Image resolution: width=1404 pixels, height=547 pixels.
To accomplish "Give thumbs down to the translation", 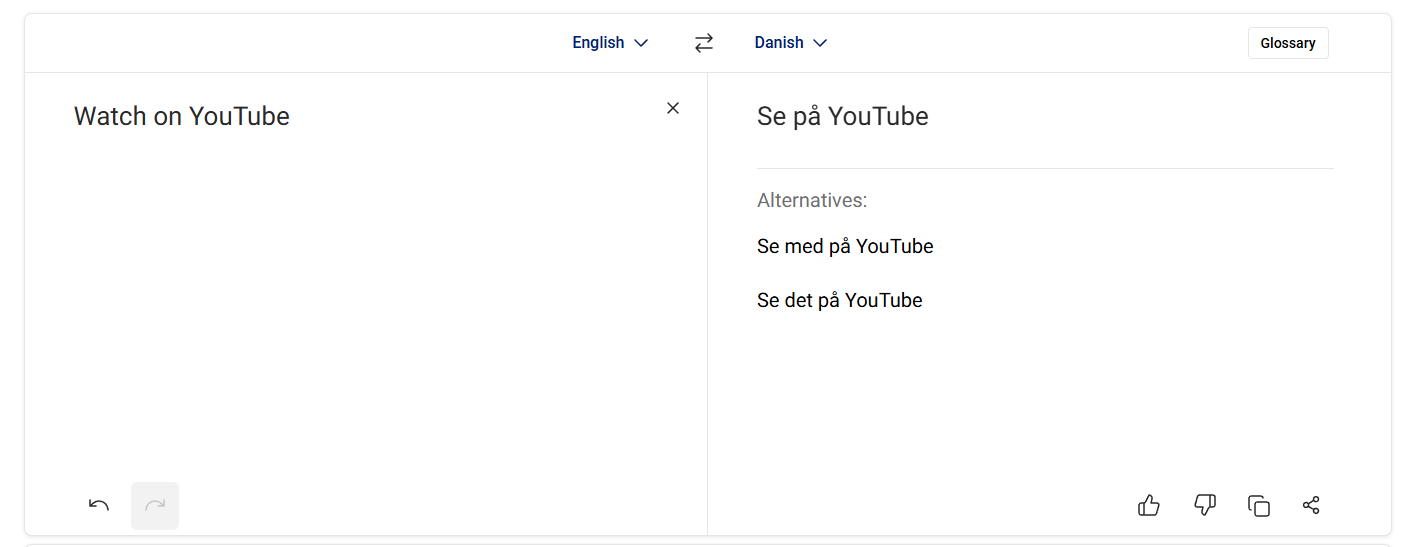I will (x=1205, y=505).
